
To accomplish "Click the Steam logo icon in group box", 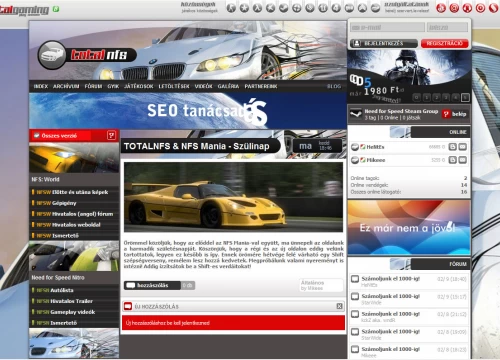I will click(x=356, y=114).
